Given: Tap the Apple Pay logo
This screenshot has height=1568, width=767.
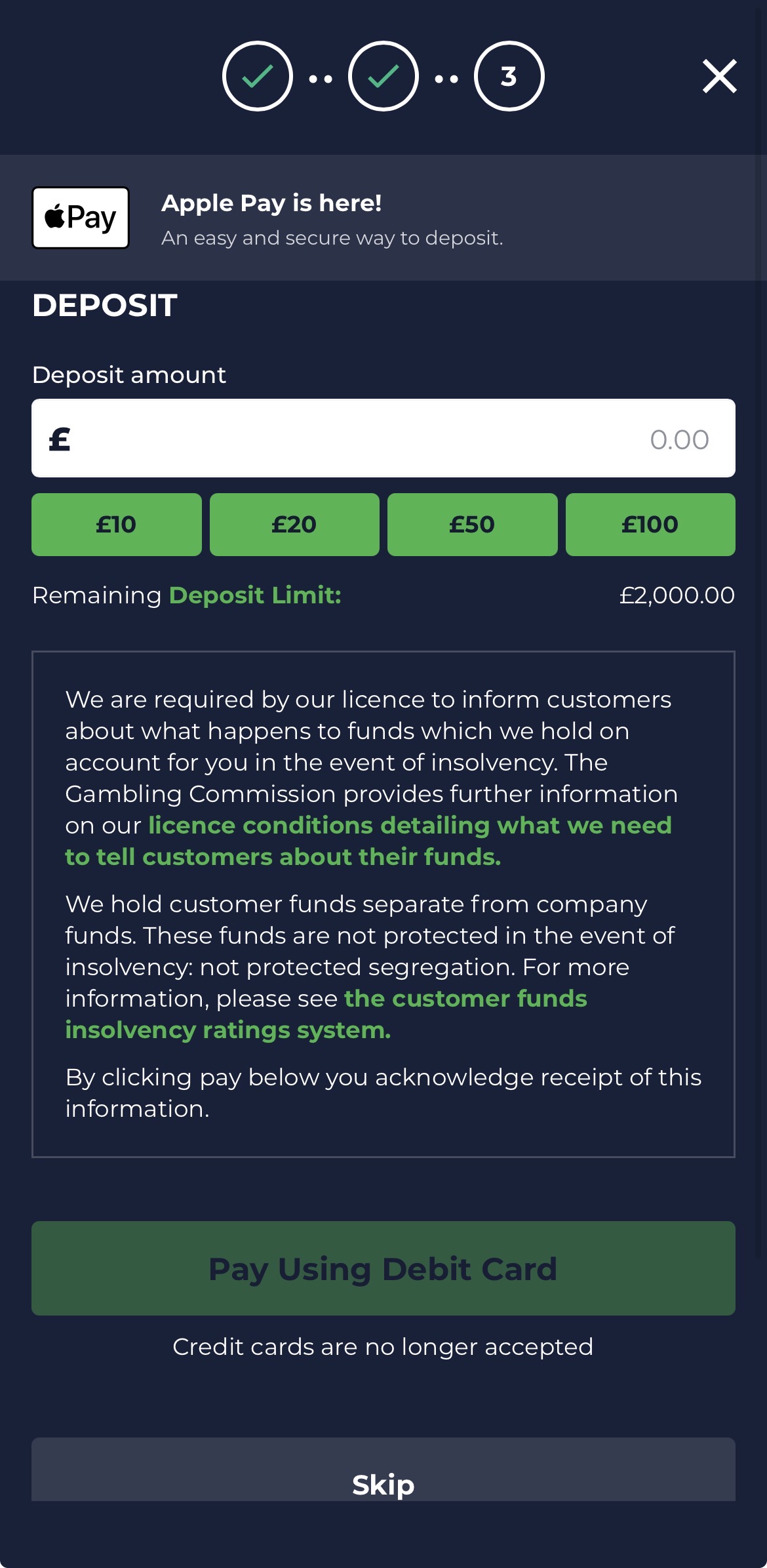Looking at the screenshot, I should 81,218.
